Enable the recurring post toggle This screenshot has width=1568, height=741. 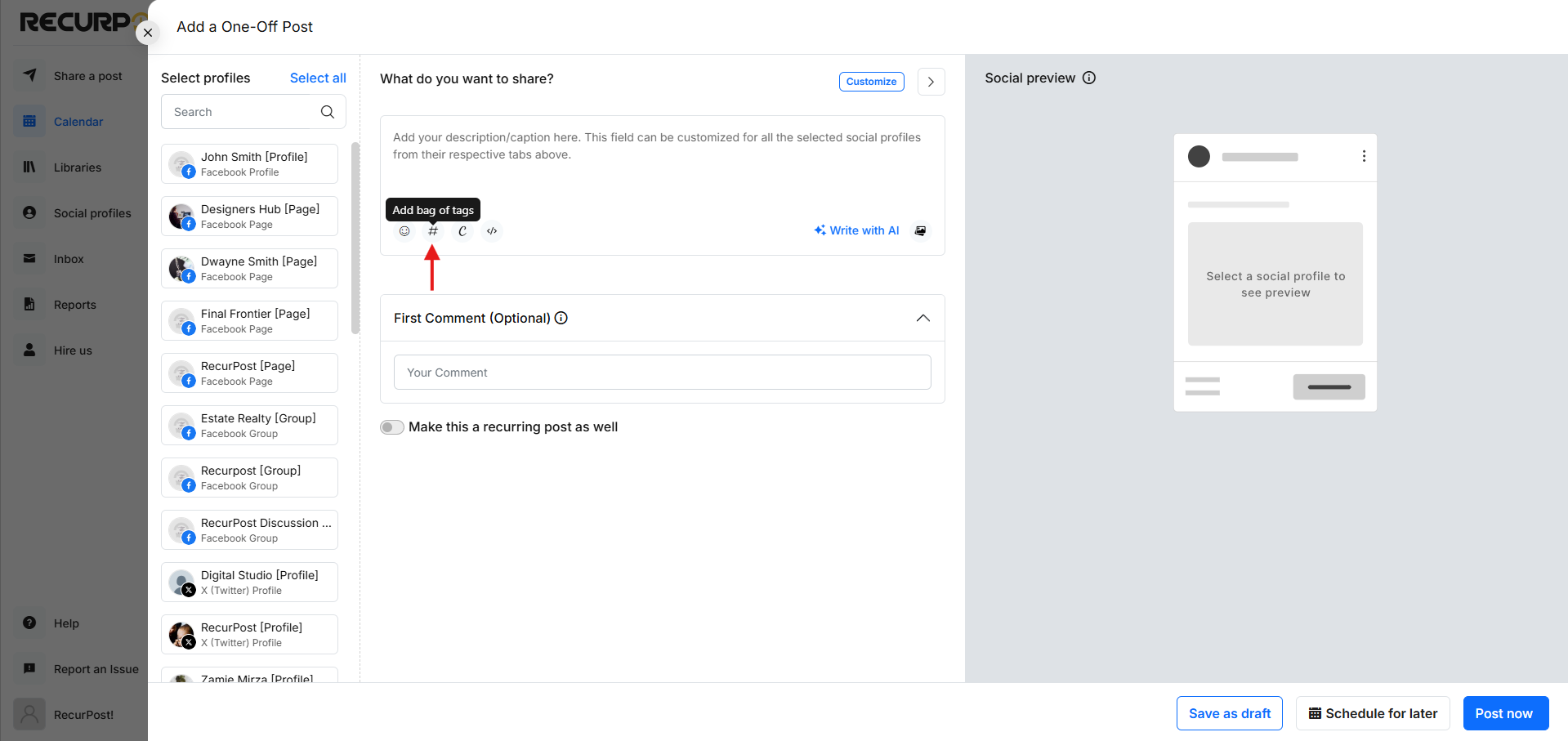tap(392, 427)
